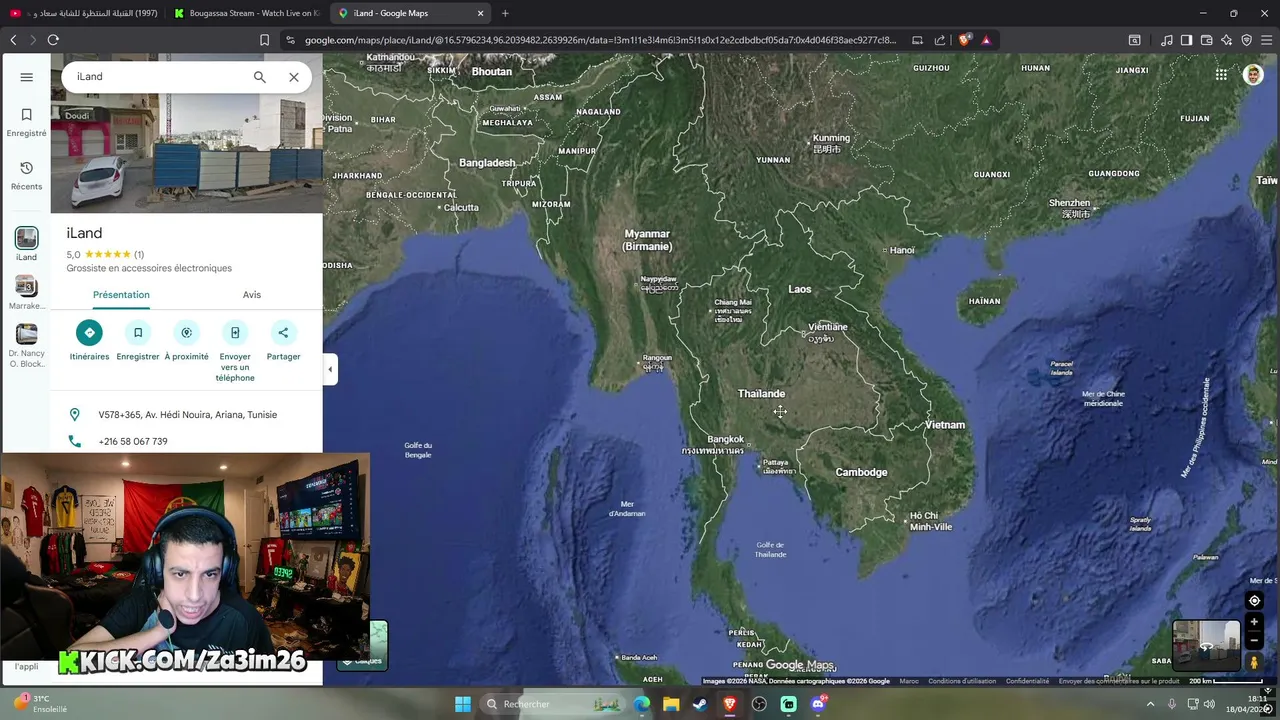1280x720 pixels.
Task: Open the Google apps grid
Action: 1221,75
